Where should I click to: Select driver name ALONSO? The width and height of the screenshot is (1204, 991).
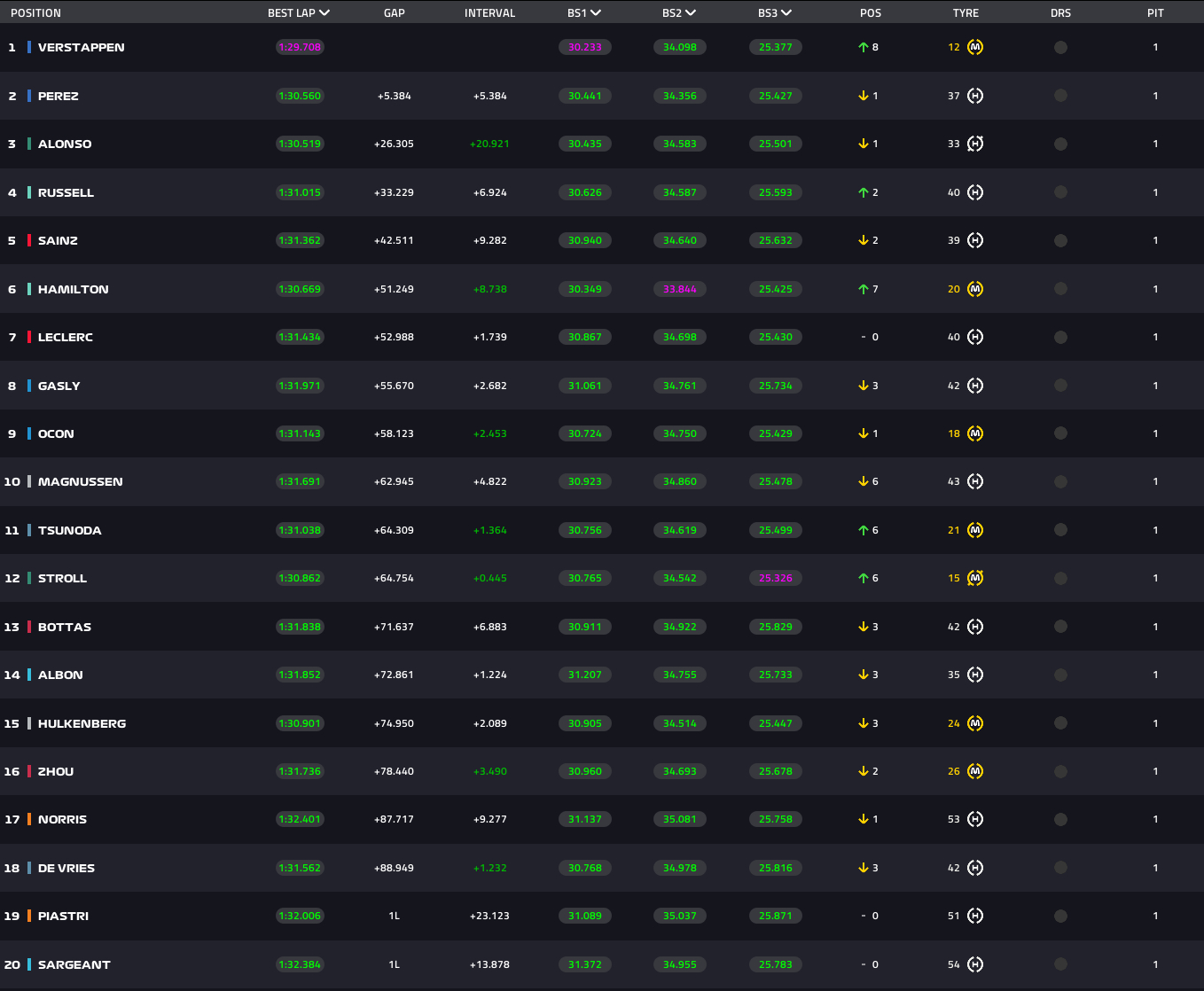click(x=65, y=144)
